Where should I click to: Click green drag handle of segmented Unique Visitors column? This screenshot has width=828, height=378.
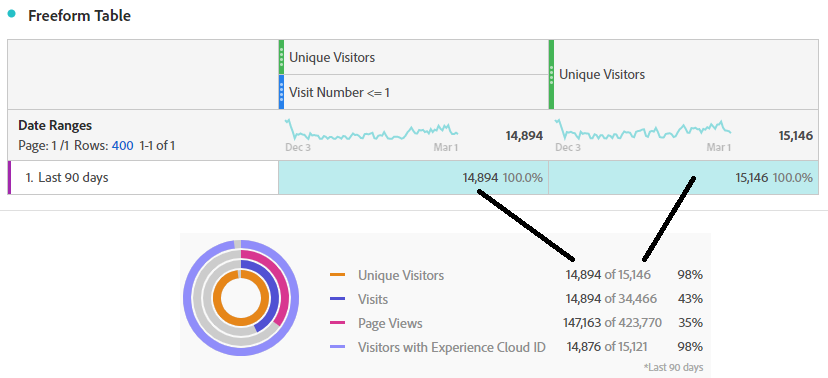[281, 57]
